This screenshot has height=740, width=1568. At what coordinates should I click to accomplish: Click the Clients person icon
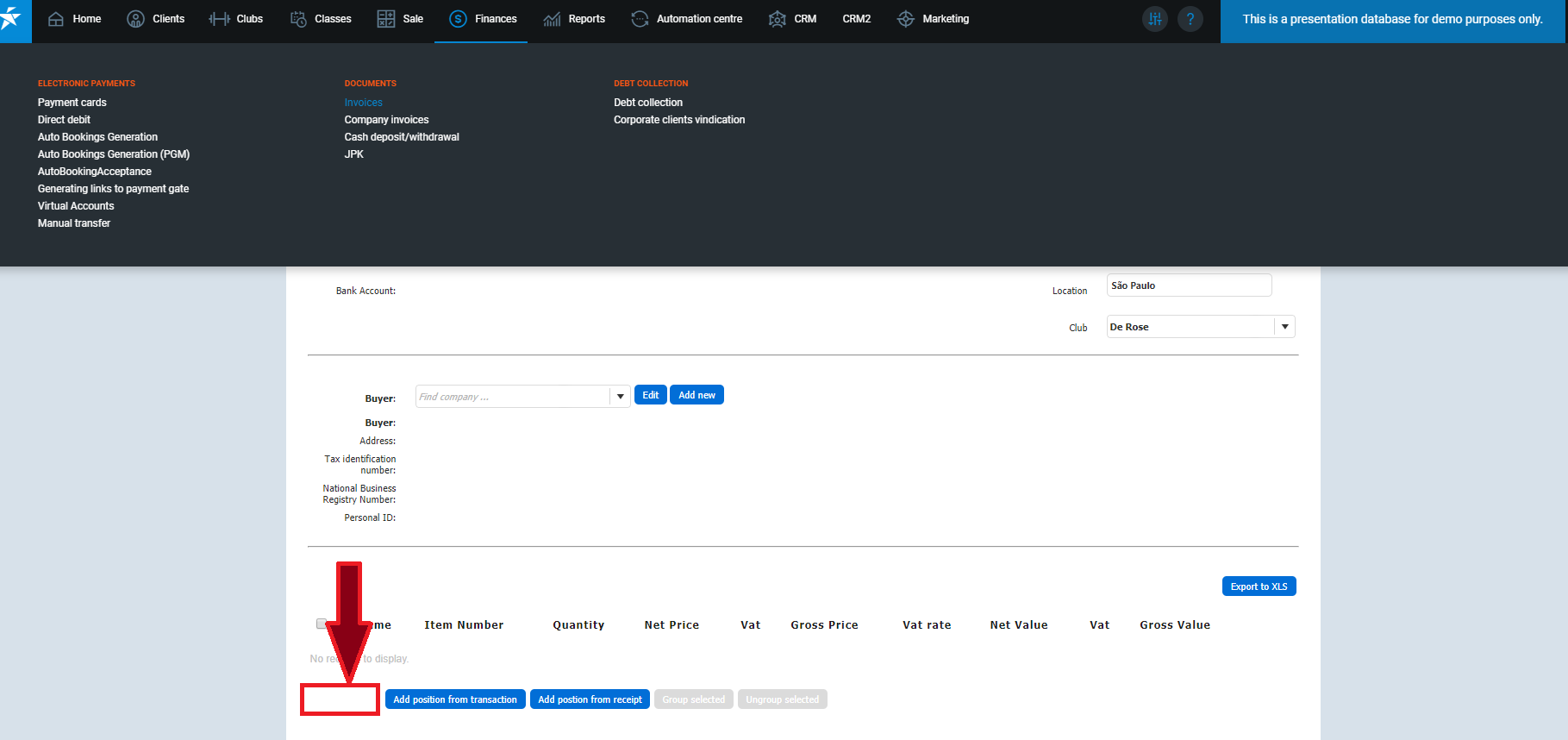click(x=135, y=19)
